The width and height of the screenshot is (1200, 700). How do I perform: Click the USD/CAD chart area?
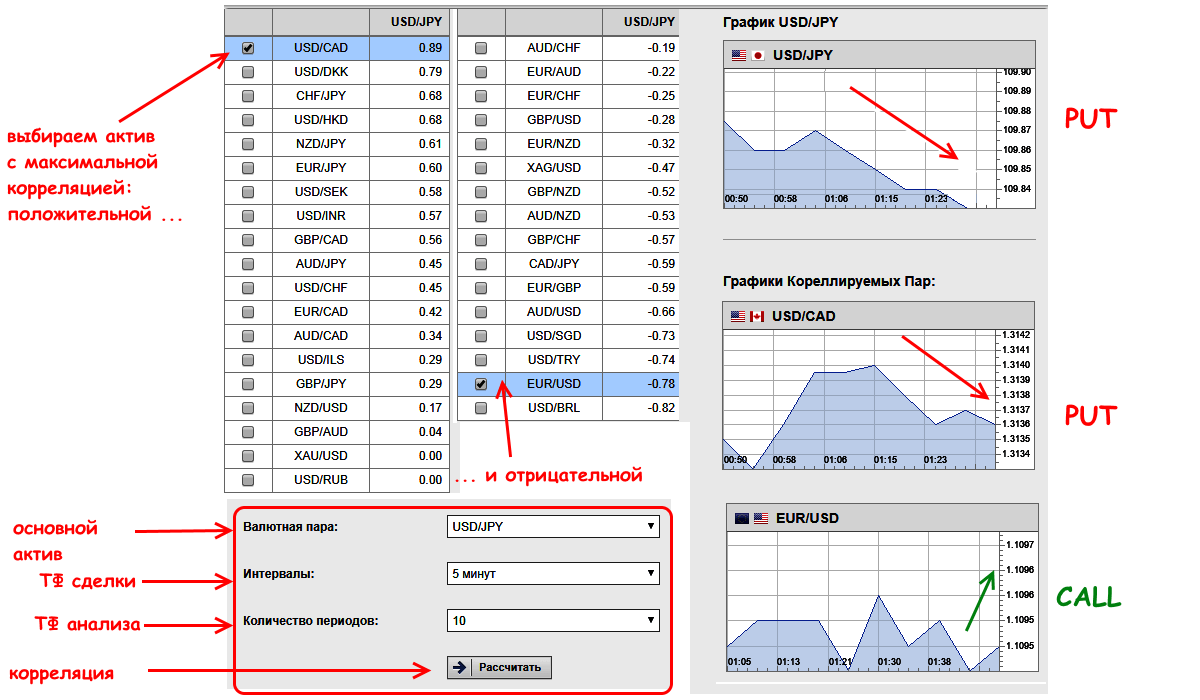856,400
